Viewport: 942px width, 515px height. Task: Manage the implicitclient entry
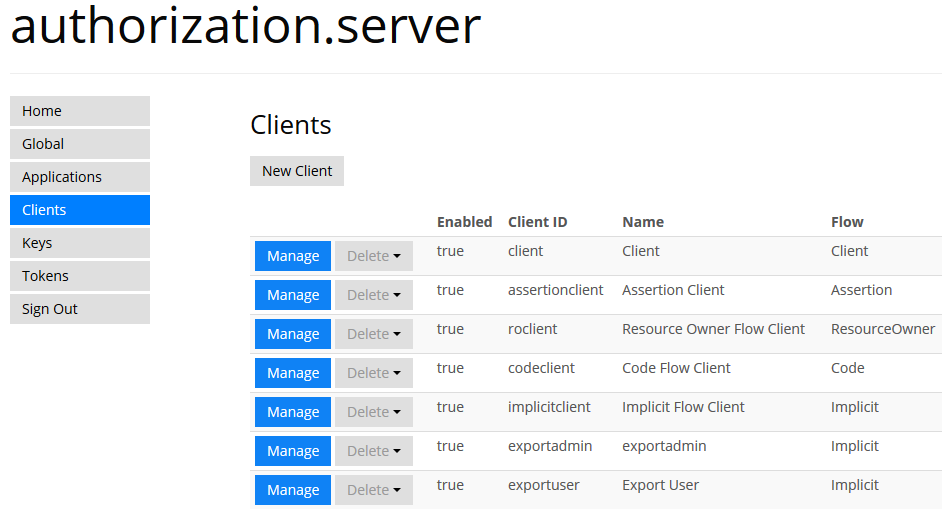pos(293,412)
